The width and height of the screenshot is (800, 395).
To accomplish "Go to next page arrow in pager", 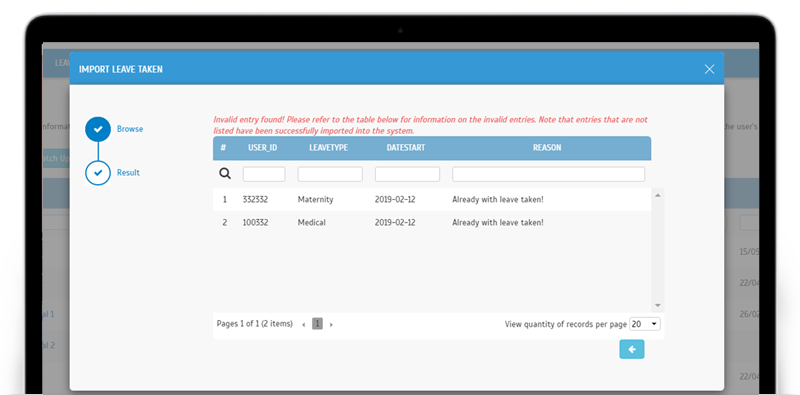I will [x=331, y=325].
